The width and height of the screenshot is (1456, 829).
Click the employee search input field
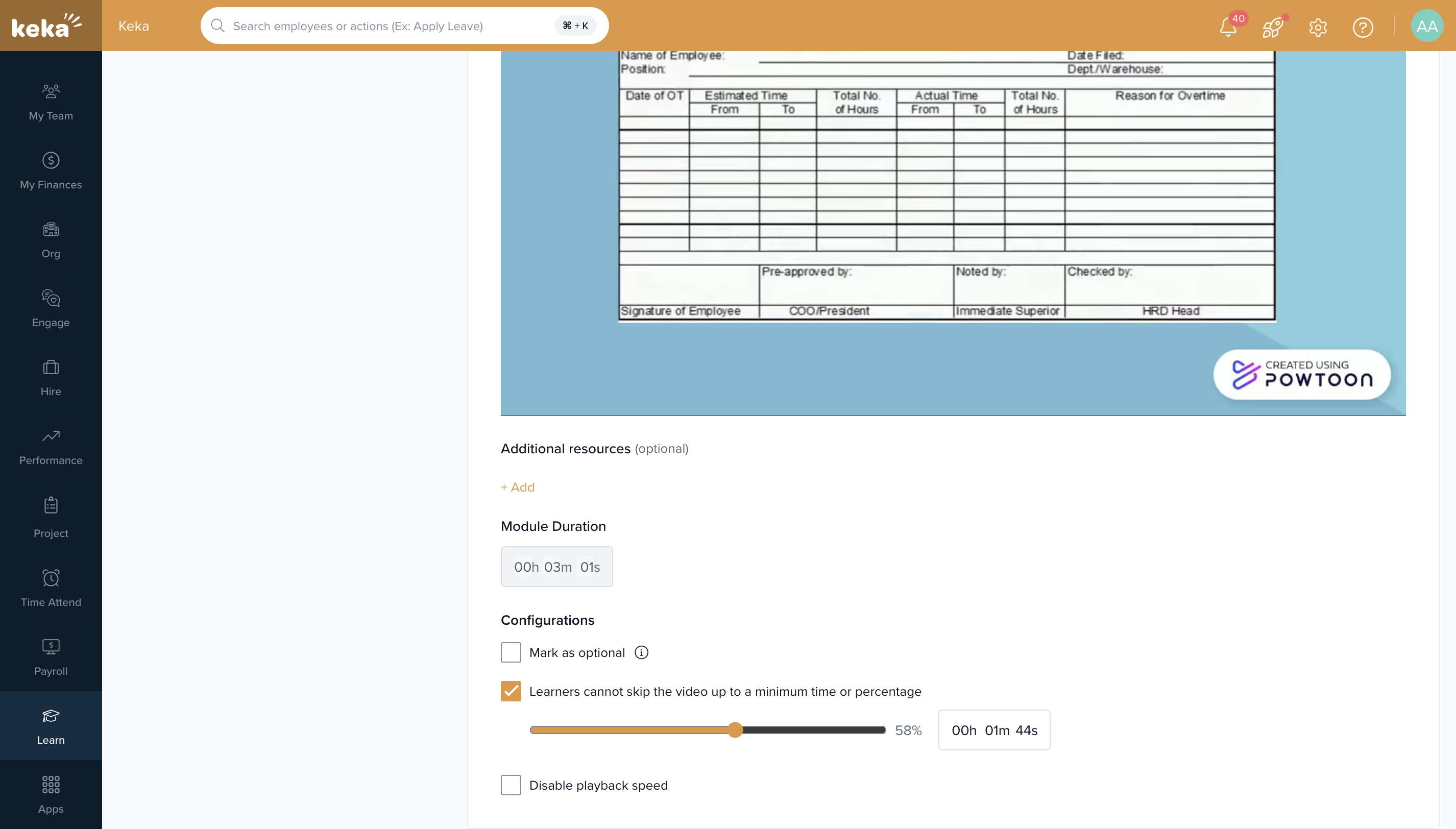(x=387, y=26)
